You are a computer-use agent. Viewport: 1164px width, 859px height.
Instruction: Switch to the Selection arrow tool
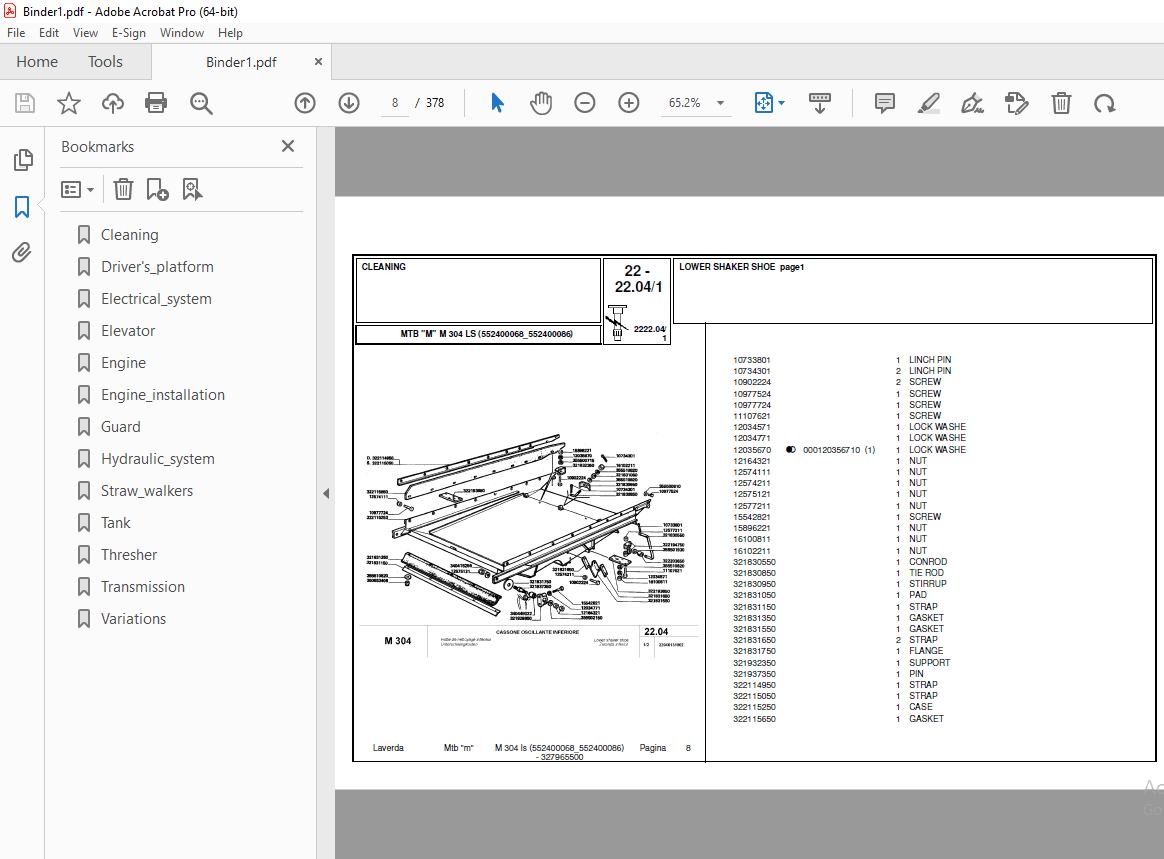click(497, 103)
